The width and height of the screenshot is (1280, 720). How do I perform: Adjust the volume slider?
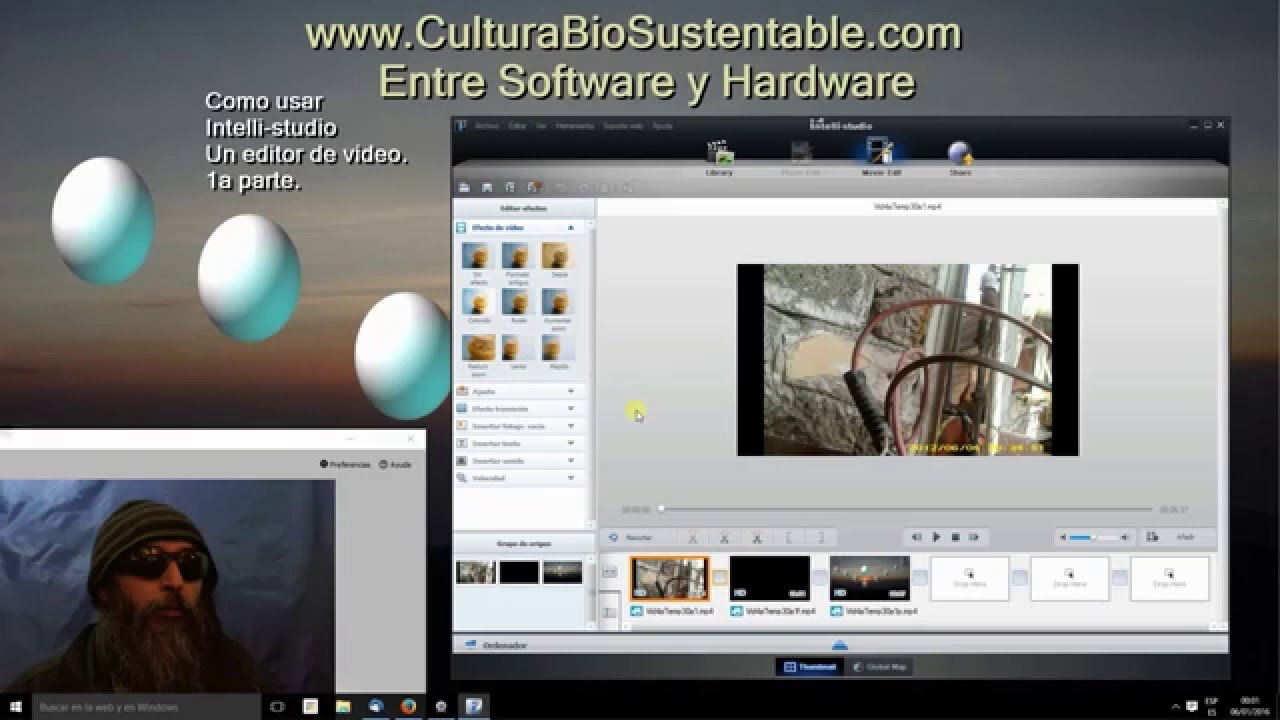coord(1094,537)
